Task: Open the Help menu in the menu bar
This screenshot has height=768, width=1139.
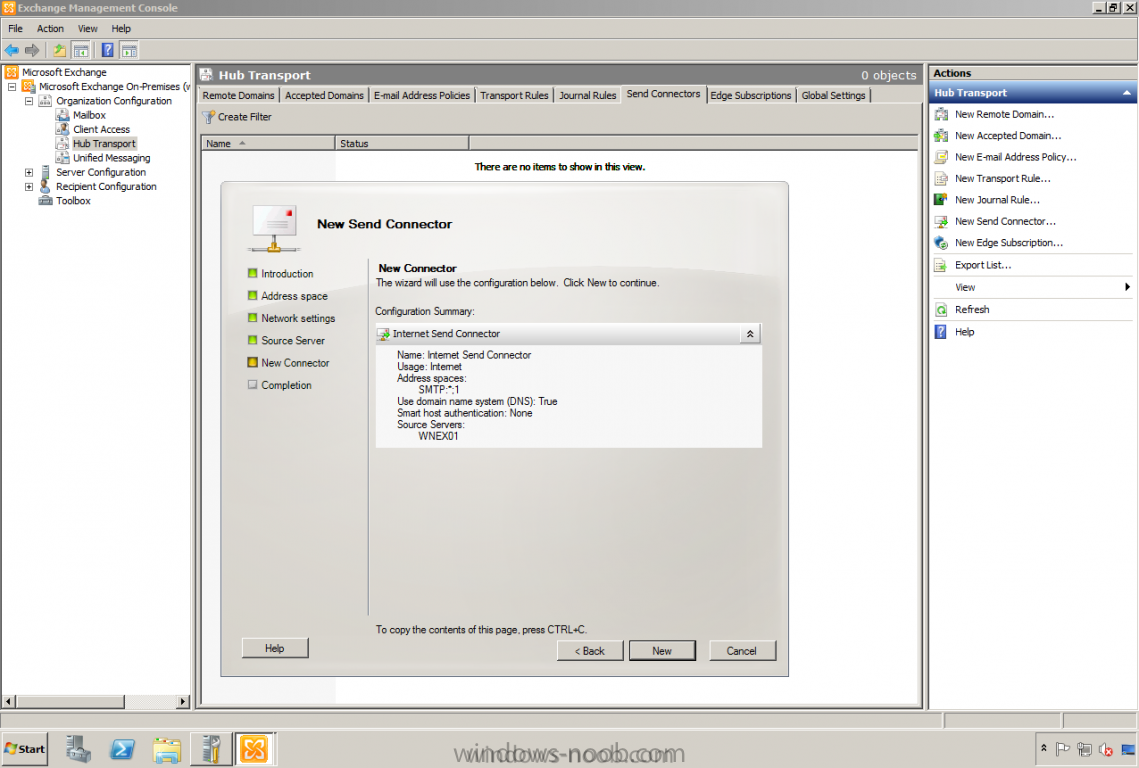Action: point(121,29)
